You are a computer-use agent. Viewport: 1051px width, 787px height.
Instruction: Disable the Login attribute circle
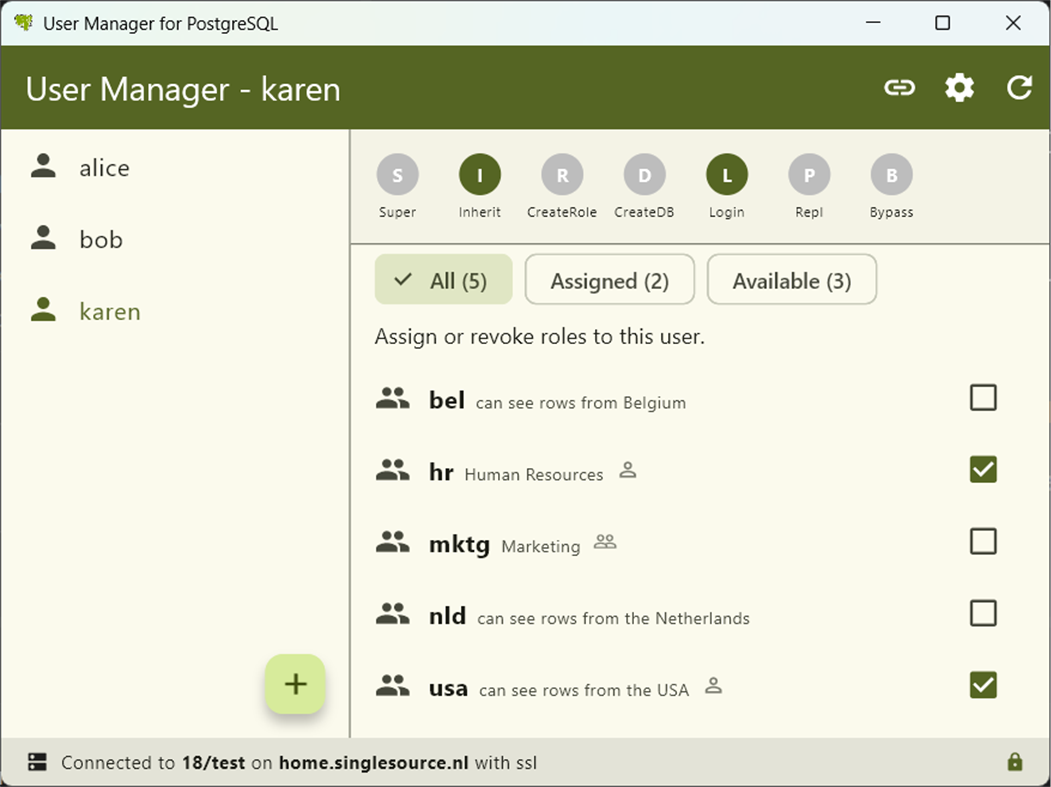point(727,175)
